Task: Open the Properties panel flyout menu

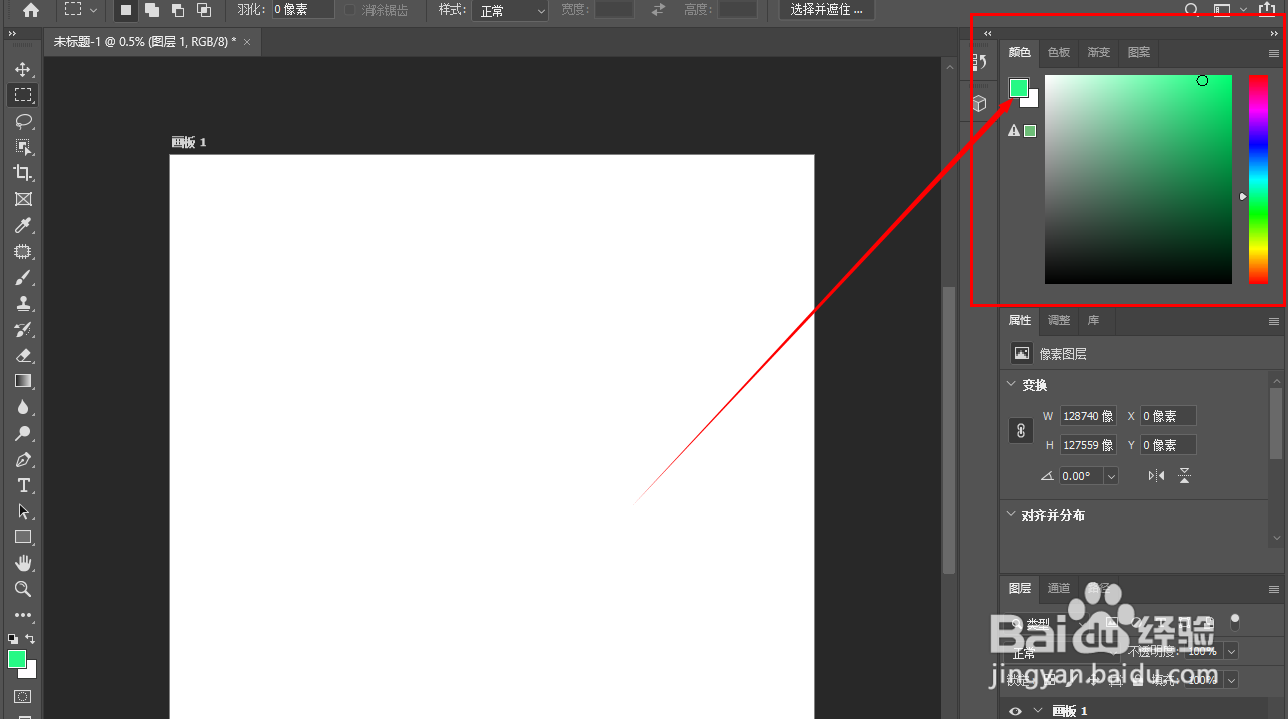Action: 1274,321
